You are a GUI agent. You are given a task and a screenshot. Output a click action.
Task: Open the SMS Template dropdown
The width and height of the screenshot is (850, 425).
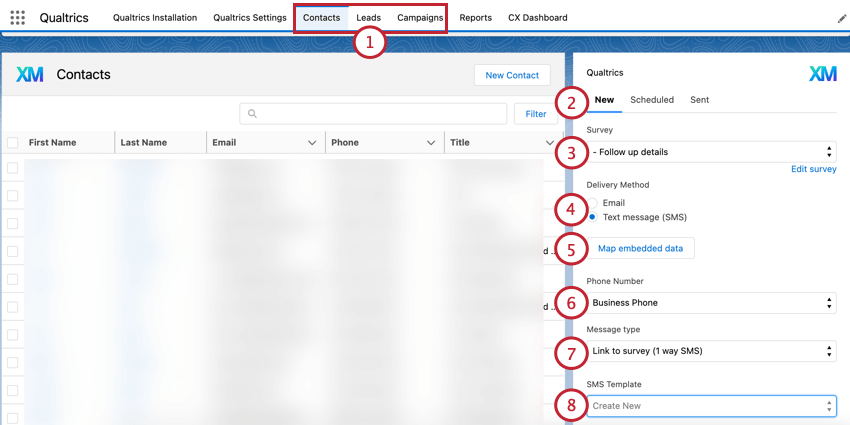click(711, 406)
